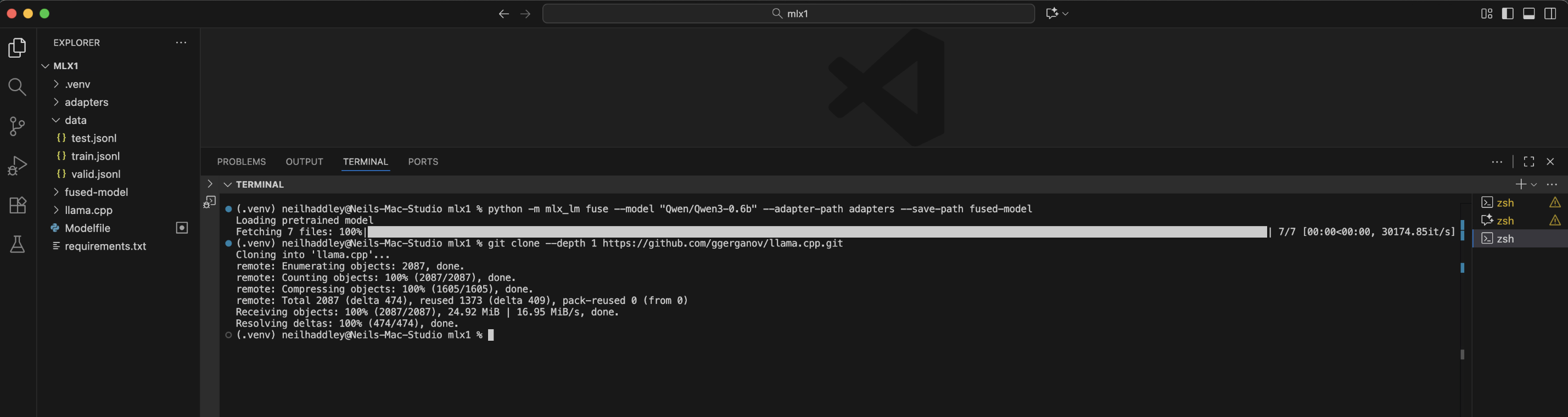Maximize the panel size

click(x=1529, y=162)
